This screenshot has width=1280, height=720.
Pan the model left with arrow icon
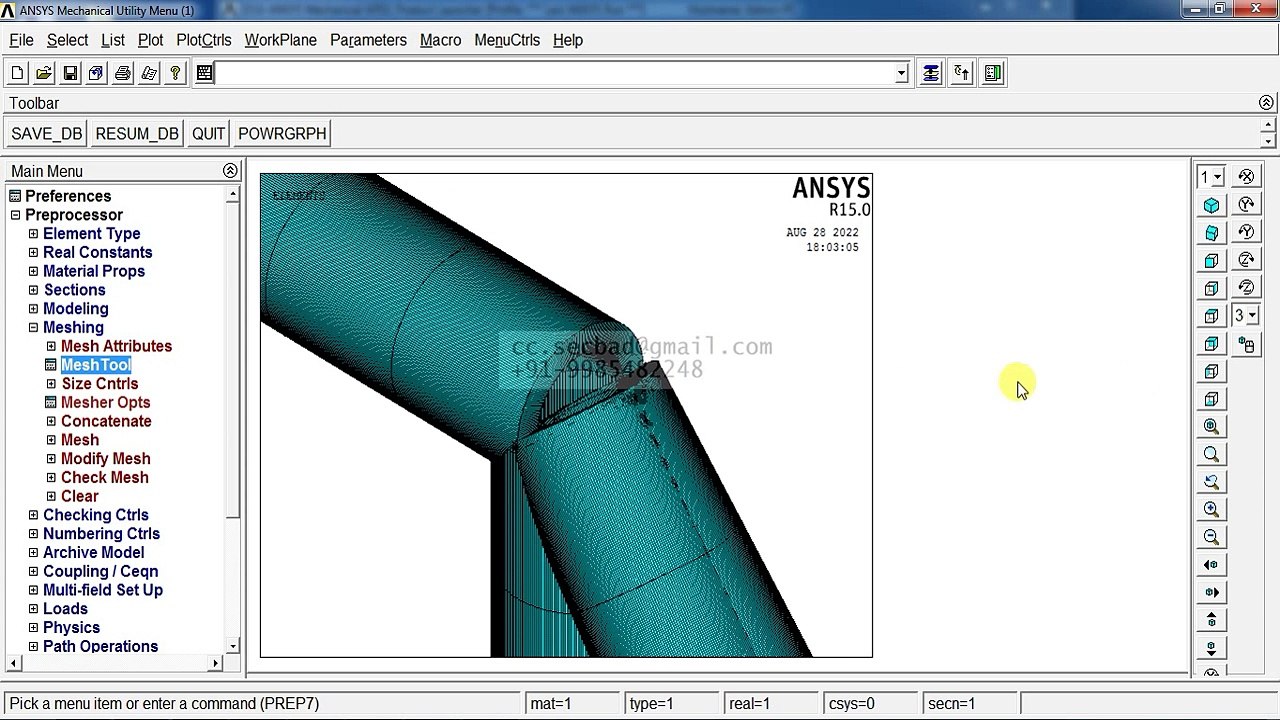[1212, 565]
